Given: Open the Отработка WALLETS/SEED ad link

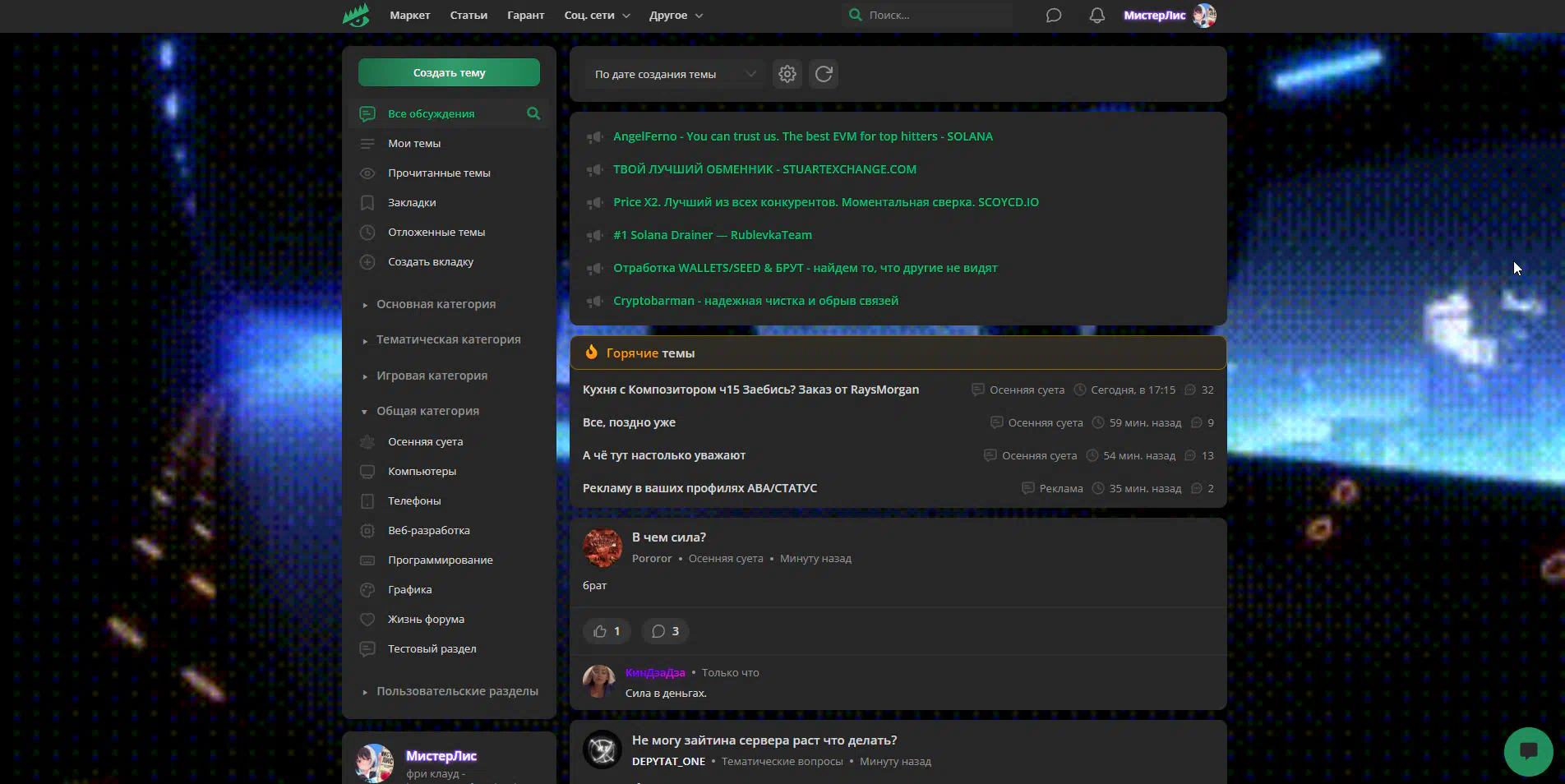Looking at the screenshot, I should [x=806, y=268].
